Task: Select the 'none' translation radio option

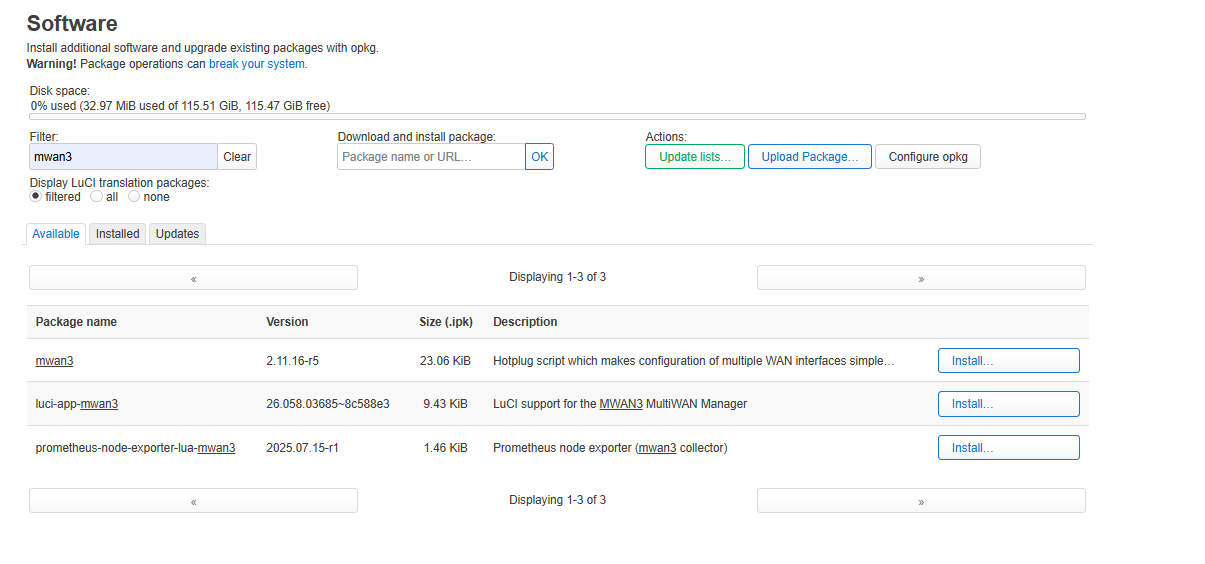Action: (x=134, y=197)
